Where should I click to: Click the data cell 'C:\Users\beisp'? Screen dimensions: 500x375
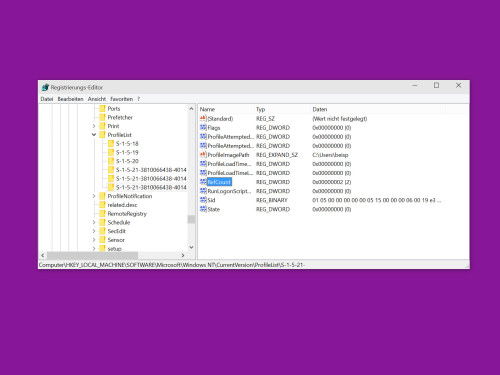click(x=330, y=155)
